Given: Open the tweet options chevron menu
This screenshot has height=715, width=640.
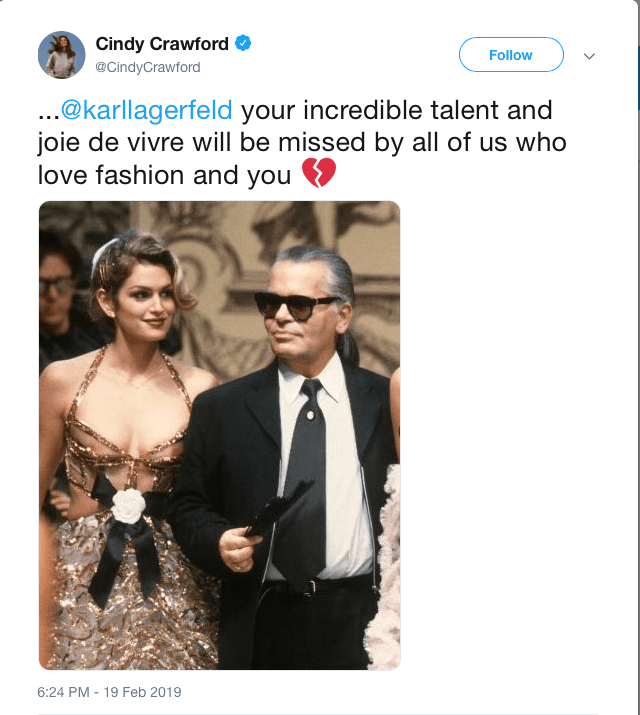Looking at the screenshot, I should click(x=589, y=56).
